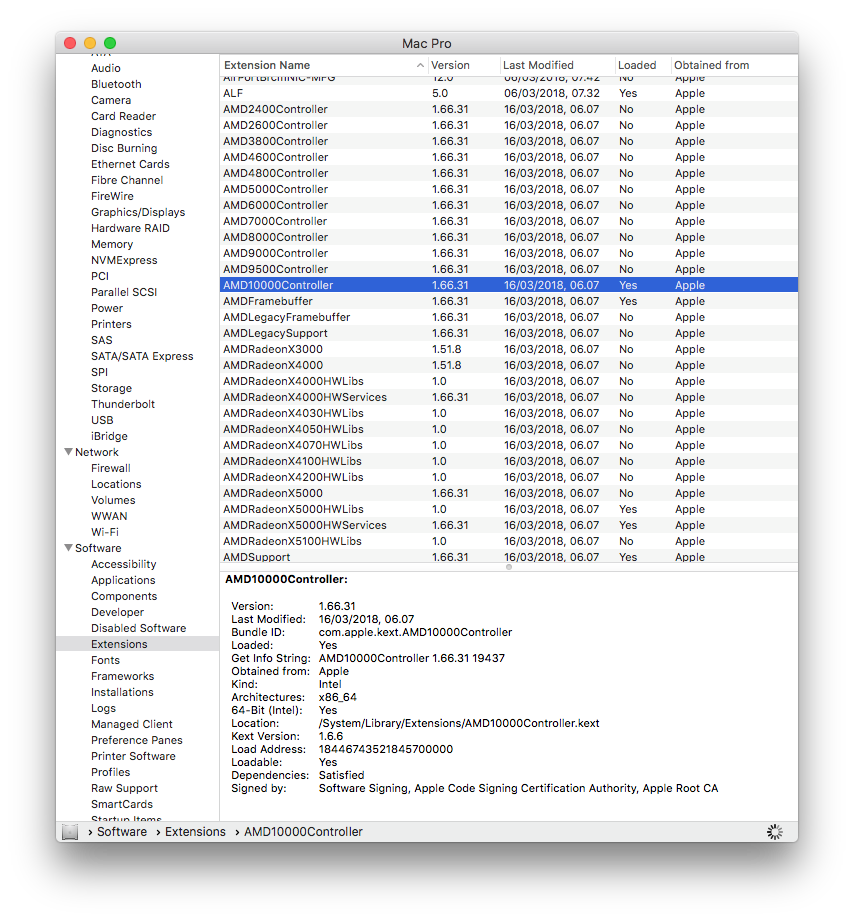Collapse the Network section disclosure triangle
Viewport: 854px width, 922px height.
point(68,452)
